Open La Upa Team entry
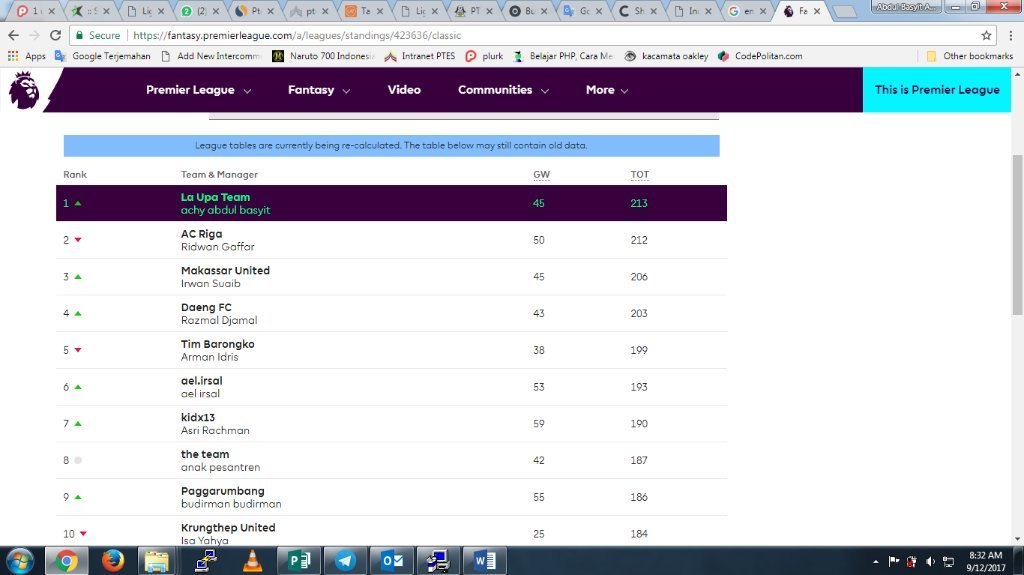Image resolution: width=1024 pixels, height=575 pixels. pos(391,203)
